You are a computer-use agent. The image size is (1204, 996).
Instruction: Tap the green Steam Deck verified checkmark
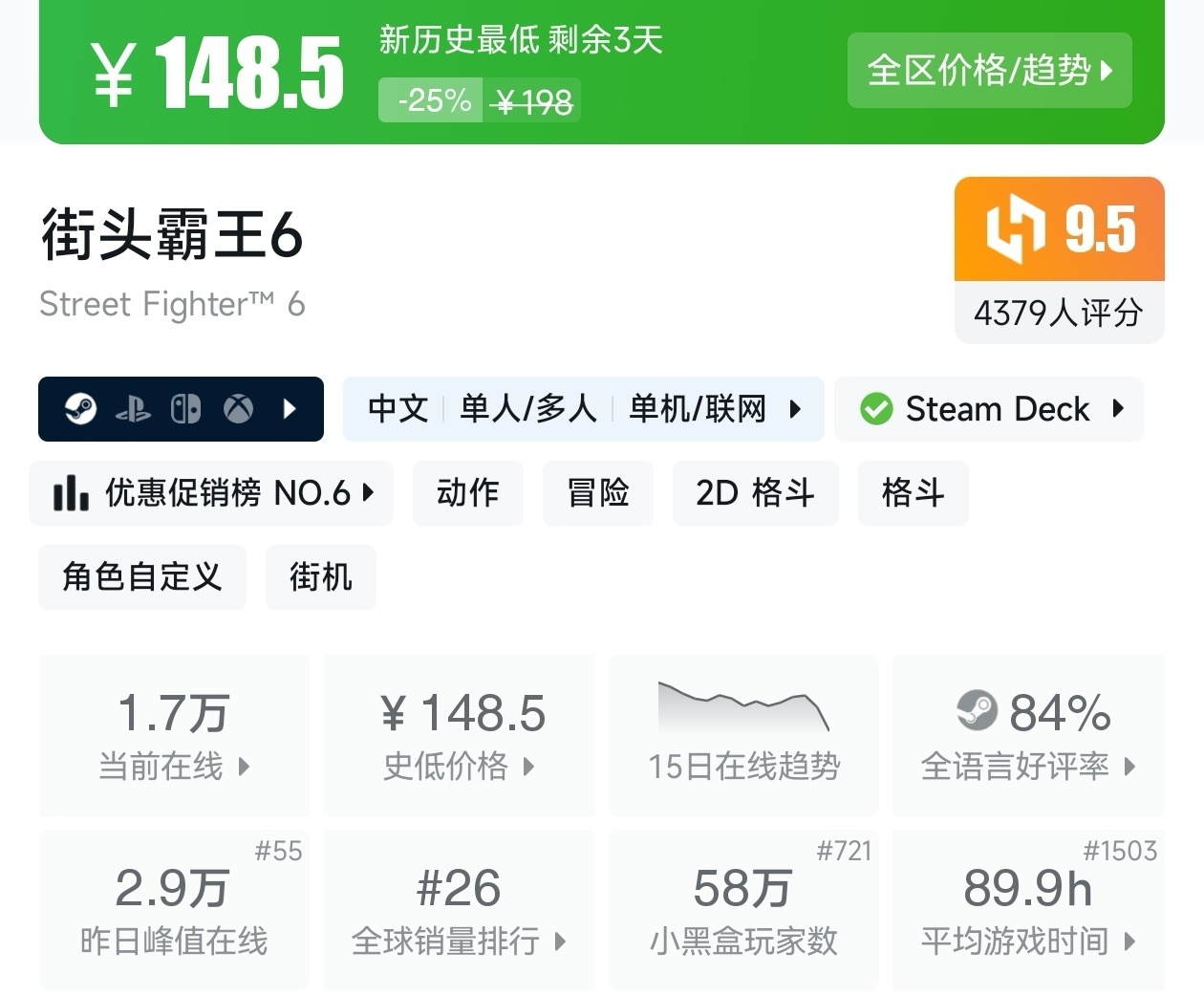click(875, 409)
